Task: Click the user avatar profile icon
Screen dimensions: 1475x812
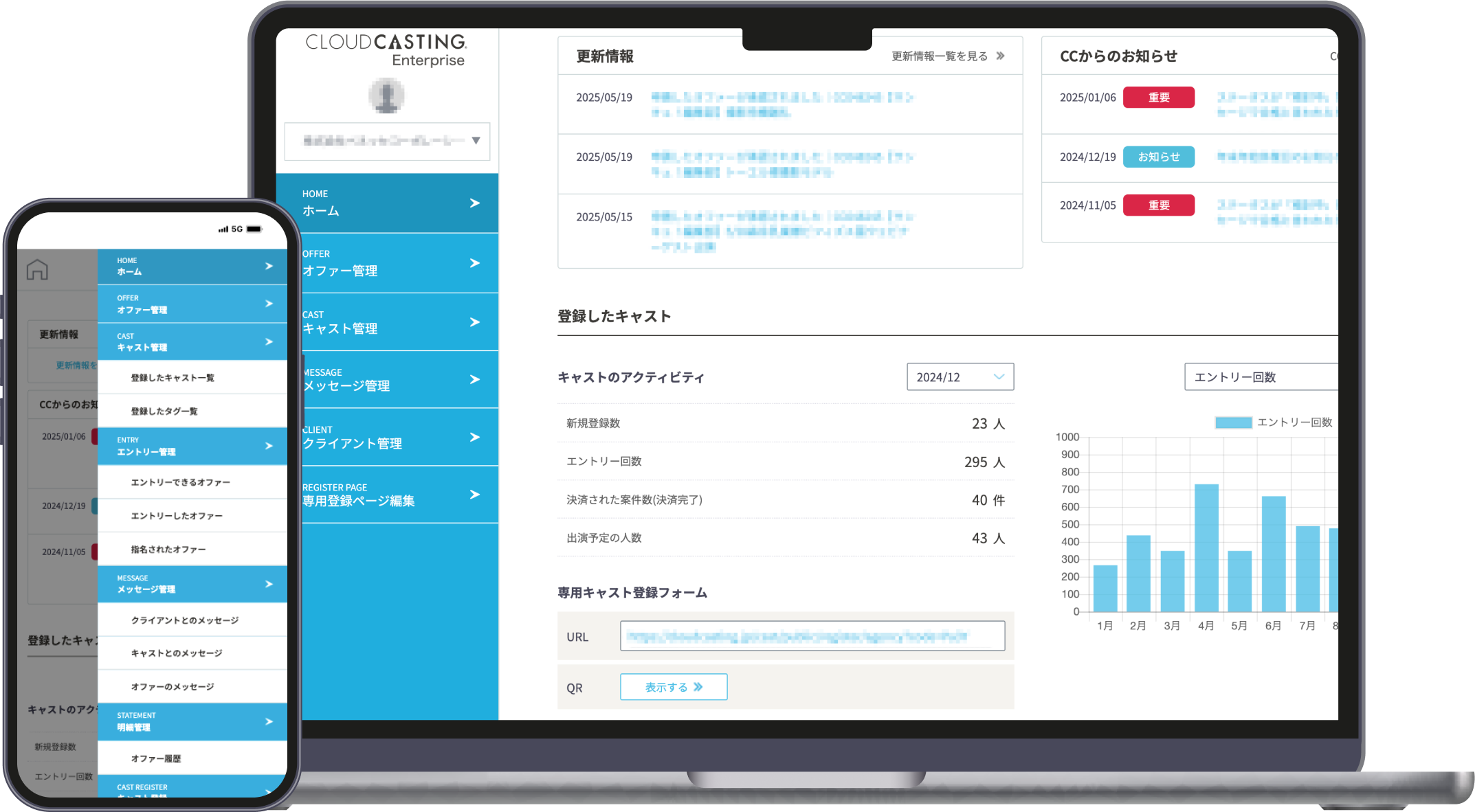Action: coord(387,95)
